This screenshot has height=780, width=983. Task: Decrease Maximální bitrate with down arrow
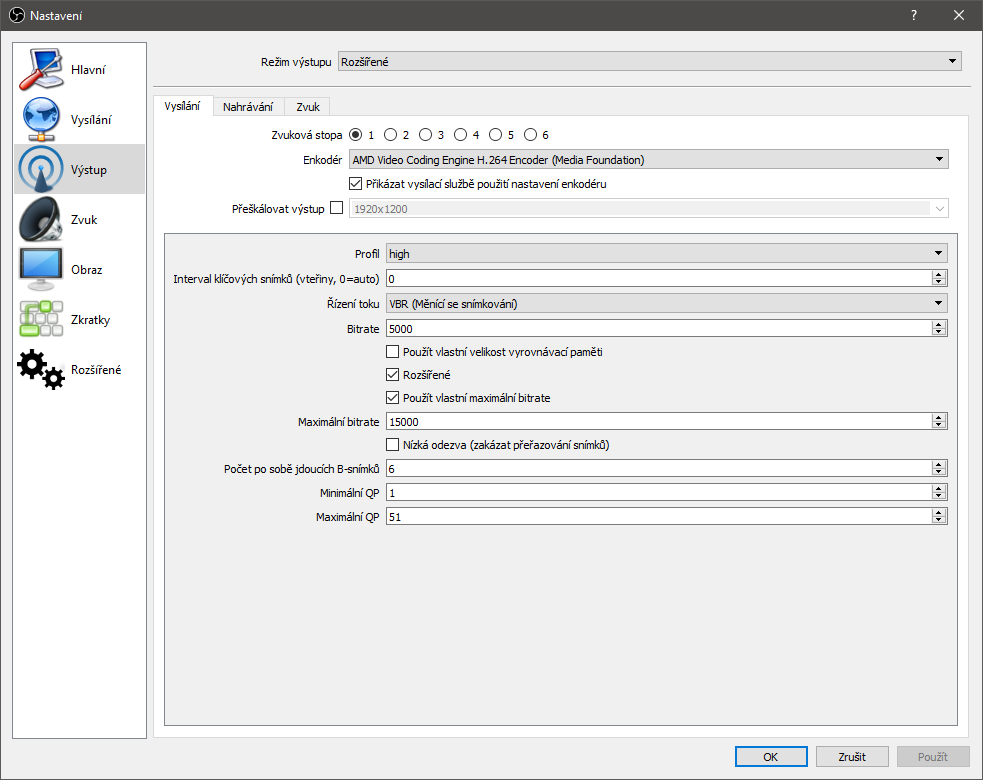(938, 425)
